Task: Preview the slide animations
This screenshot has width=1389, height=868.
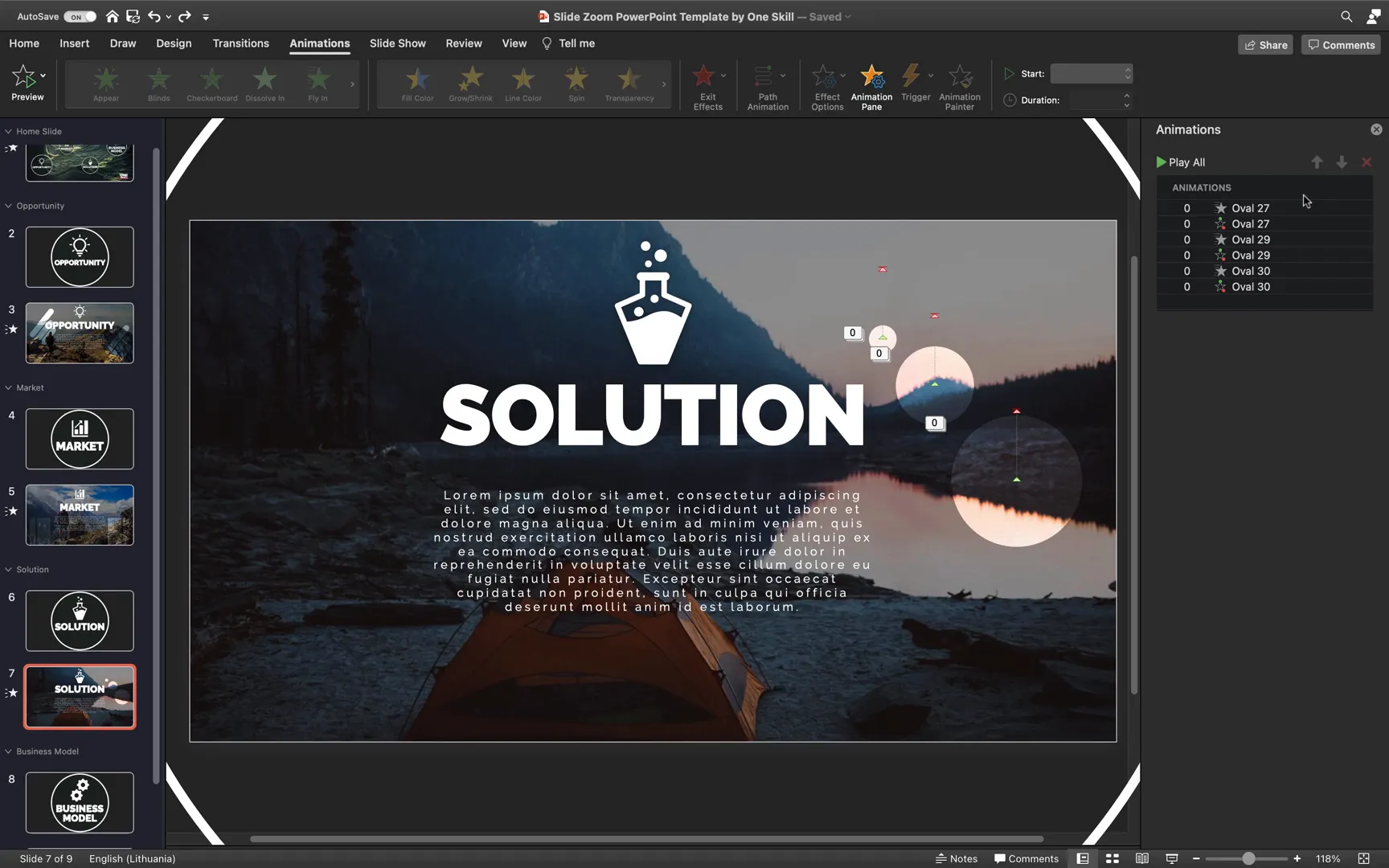Action: click(x=27, y=83)
